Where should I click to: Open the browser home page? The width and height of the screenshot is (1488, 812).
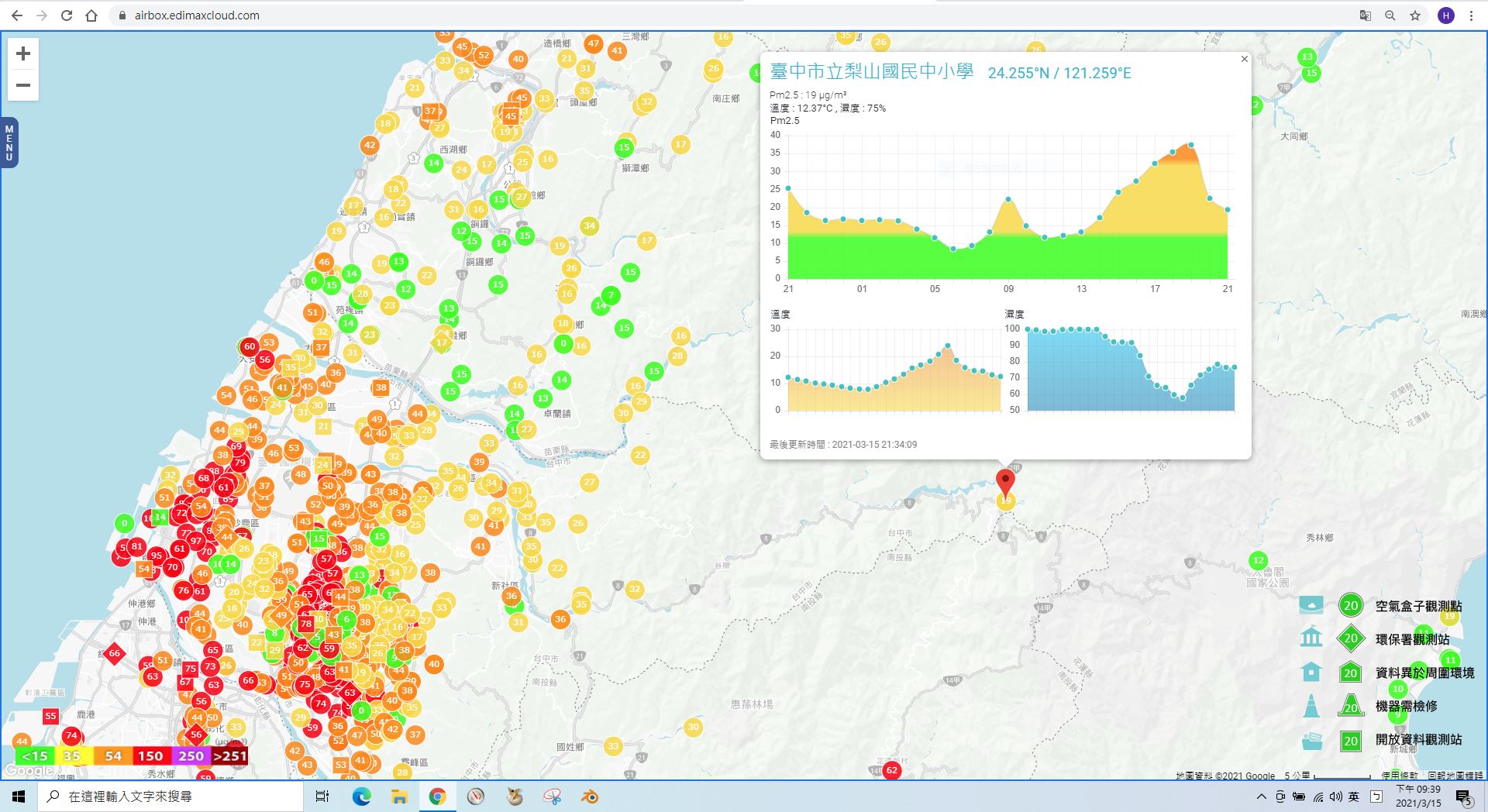pyautogui.click(x=91, y=15)
